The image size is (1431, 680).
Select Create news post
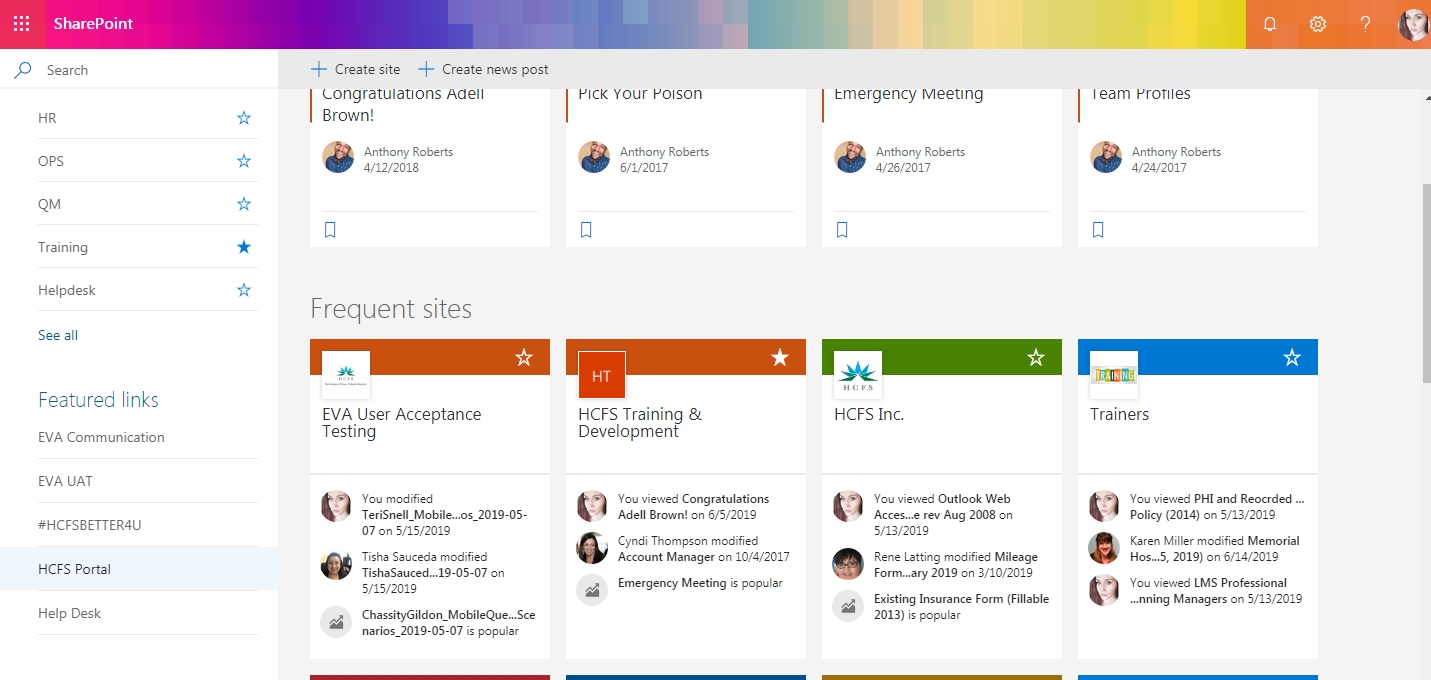point(484,69)
